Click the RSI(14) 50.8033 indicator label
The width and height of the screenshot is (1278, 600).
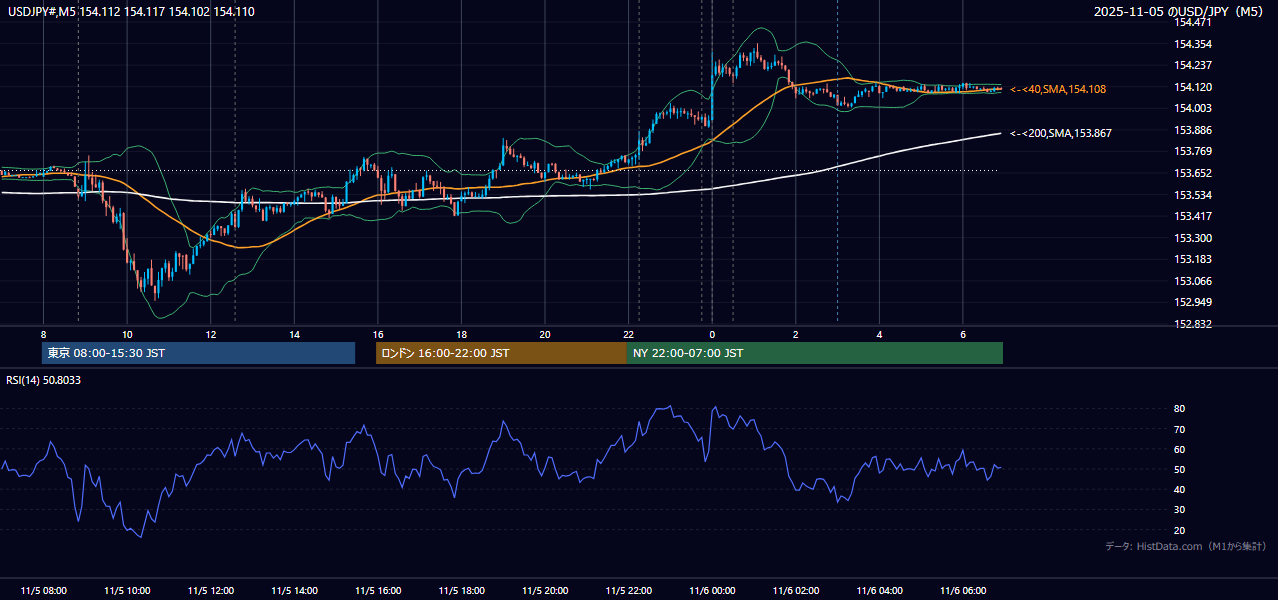(x=44, y=380)
